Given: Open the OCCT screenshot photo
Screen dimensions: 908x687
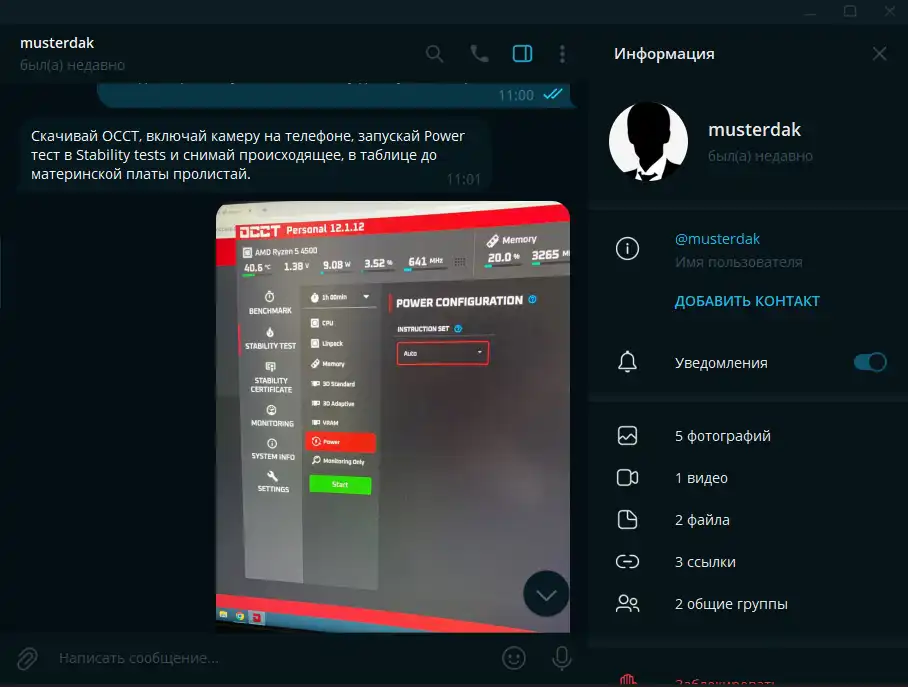Looking at the screenshot, I should [x=393, y=416].
